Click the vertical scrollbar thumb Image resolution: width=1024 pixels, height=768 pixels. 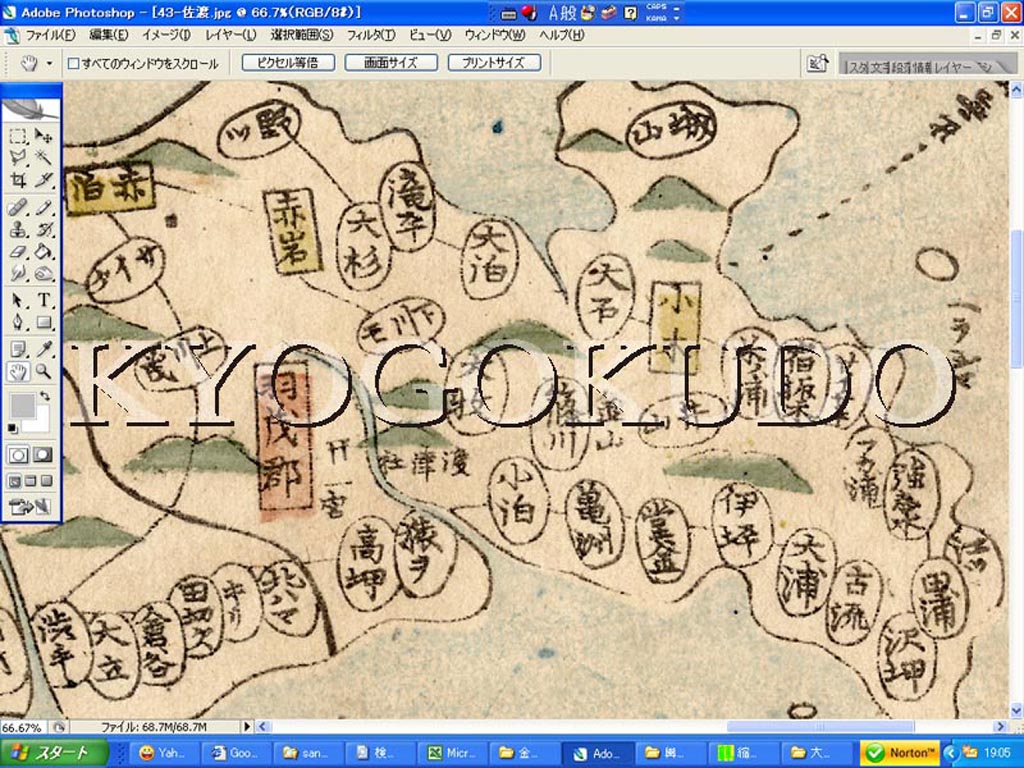[1016, 298]
